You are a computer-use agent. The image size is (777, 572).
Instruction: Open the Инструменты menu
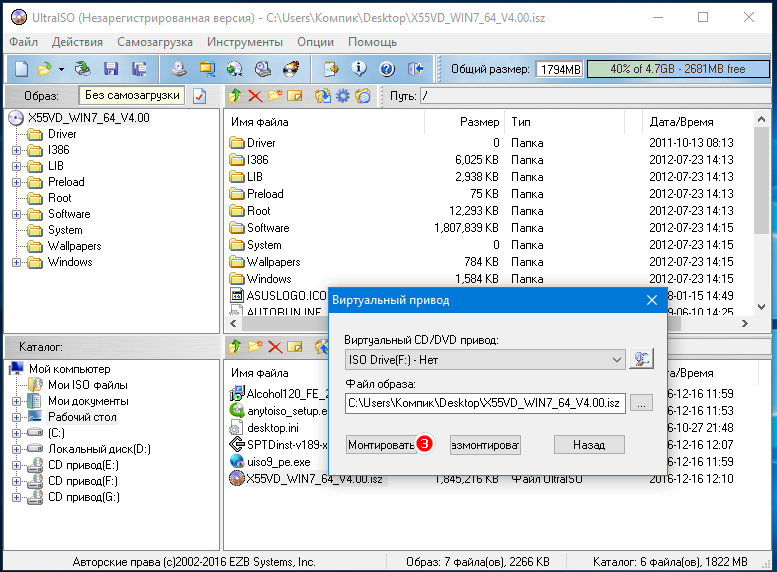(x=245, y=42)
